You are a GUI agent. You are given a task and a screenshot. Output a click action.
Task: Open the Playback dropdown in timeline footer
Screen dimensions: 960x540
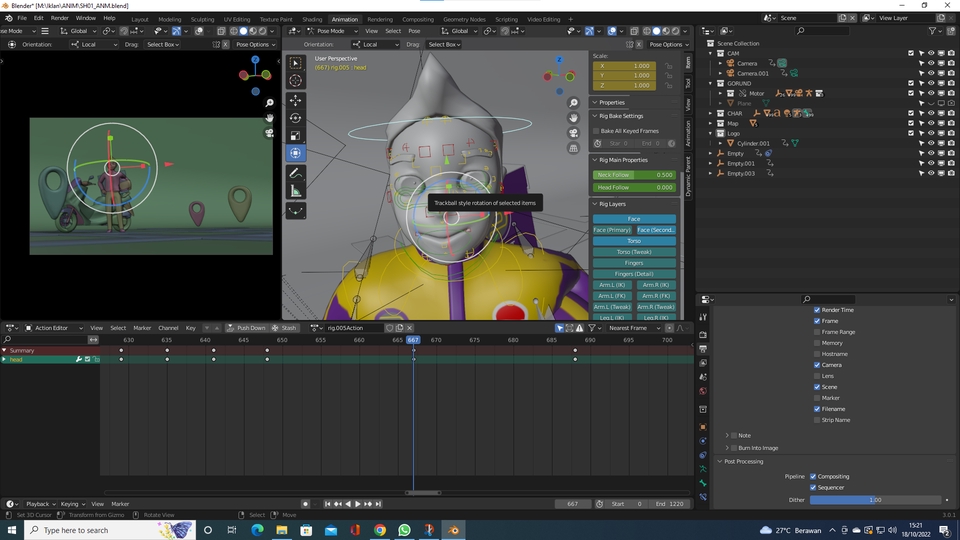(40, 504)
